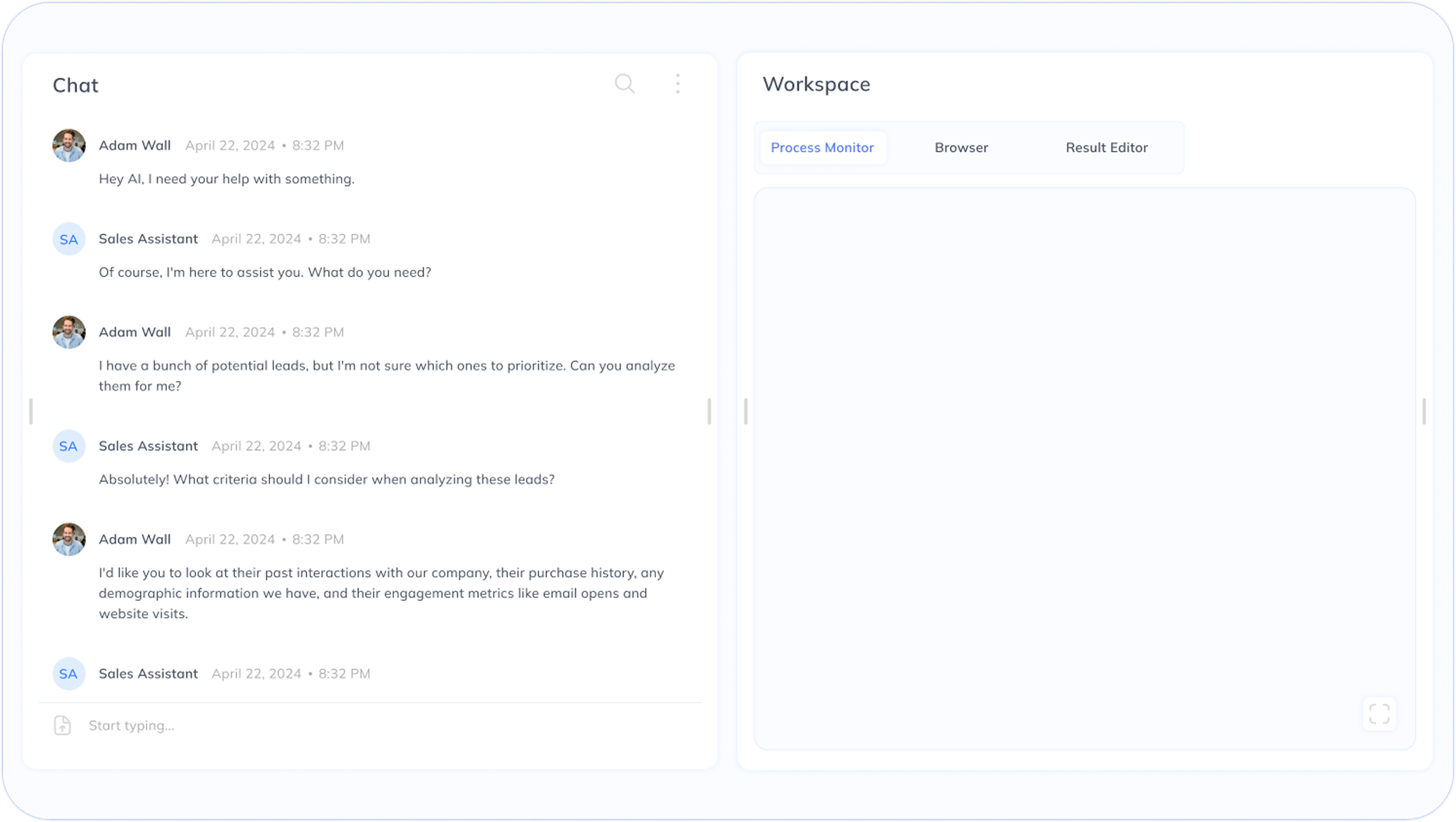Click the SA avatar beside "Absolutely!" reply
The height and width of the screenshot is (822, 1456).
pyautogui.click(x=69, y=446)
